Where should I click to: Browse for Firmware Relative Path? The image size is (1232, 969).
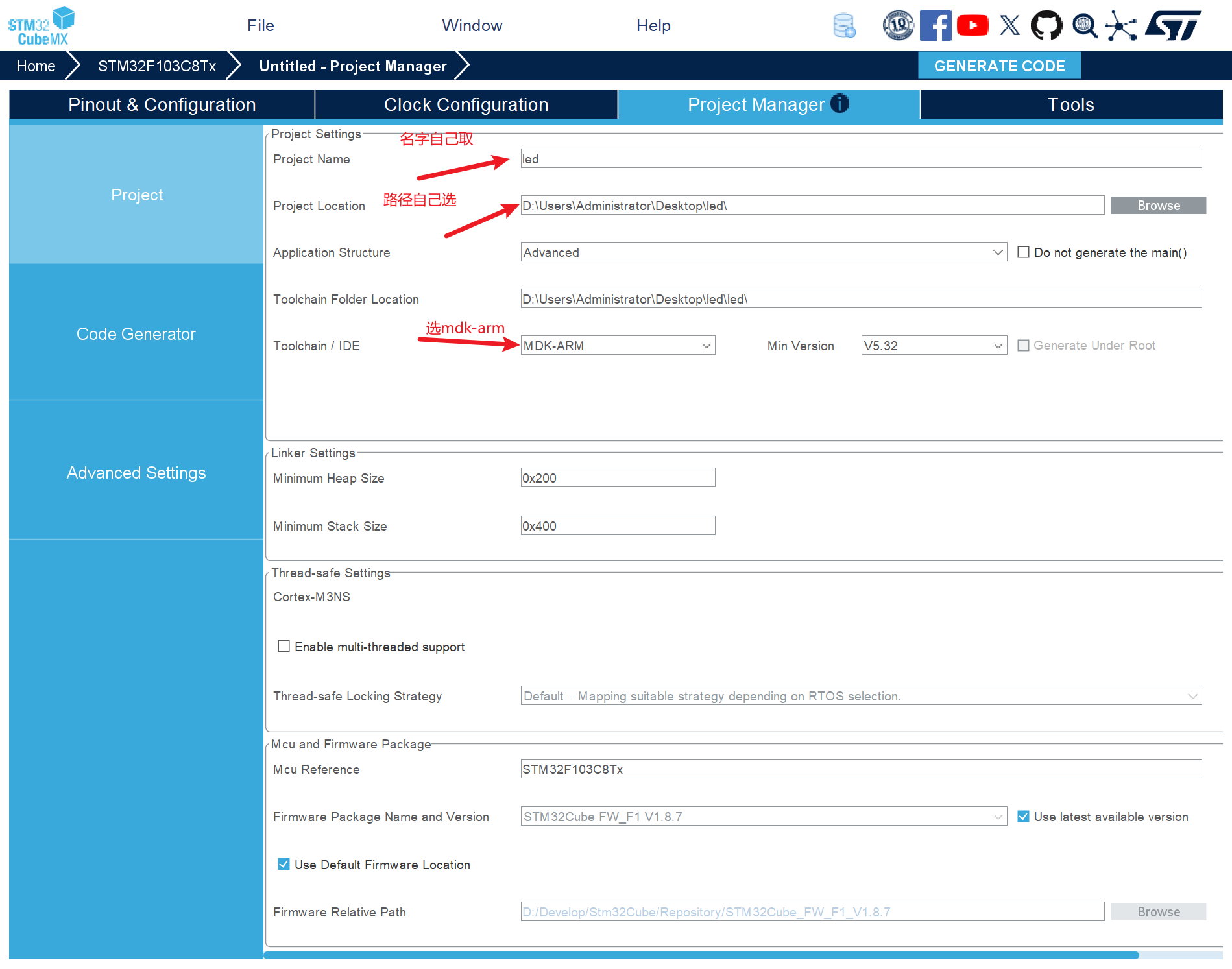(1158, 912)
